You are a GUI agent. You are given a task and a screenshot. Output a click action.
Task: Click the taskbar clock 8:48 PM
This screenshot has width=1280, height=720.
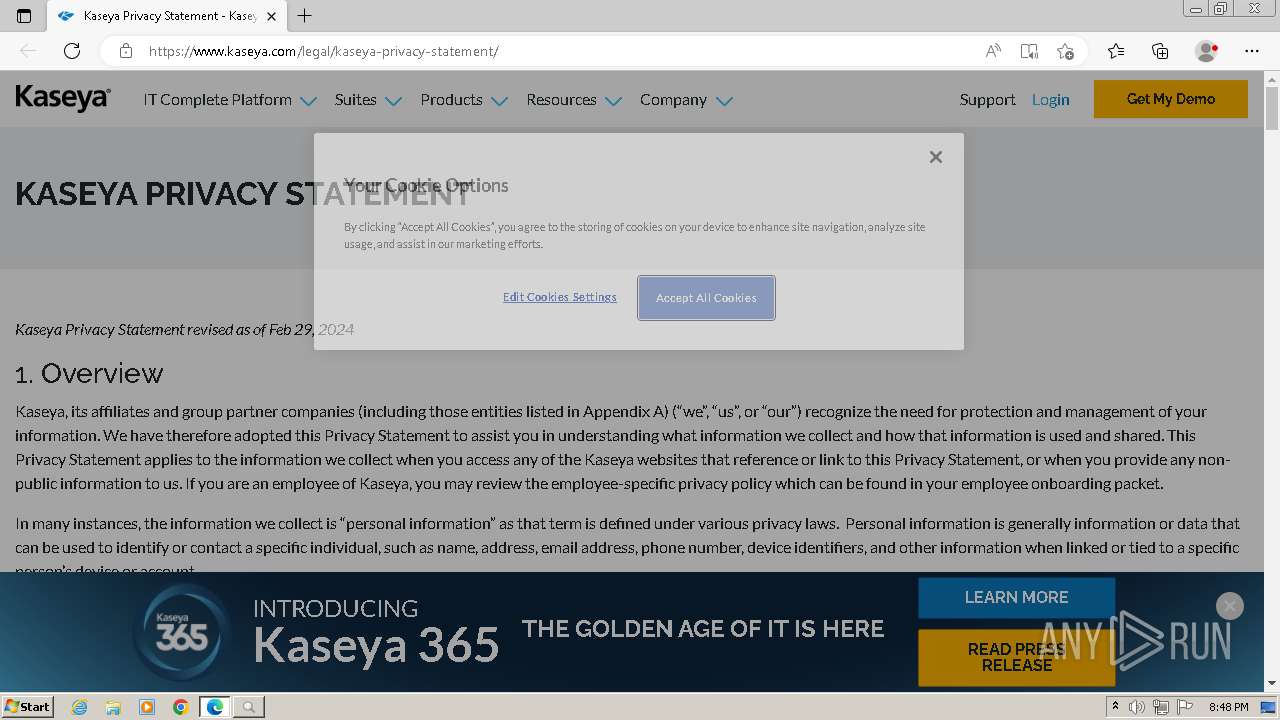tap(1228, 707)
